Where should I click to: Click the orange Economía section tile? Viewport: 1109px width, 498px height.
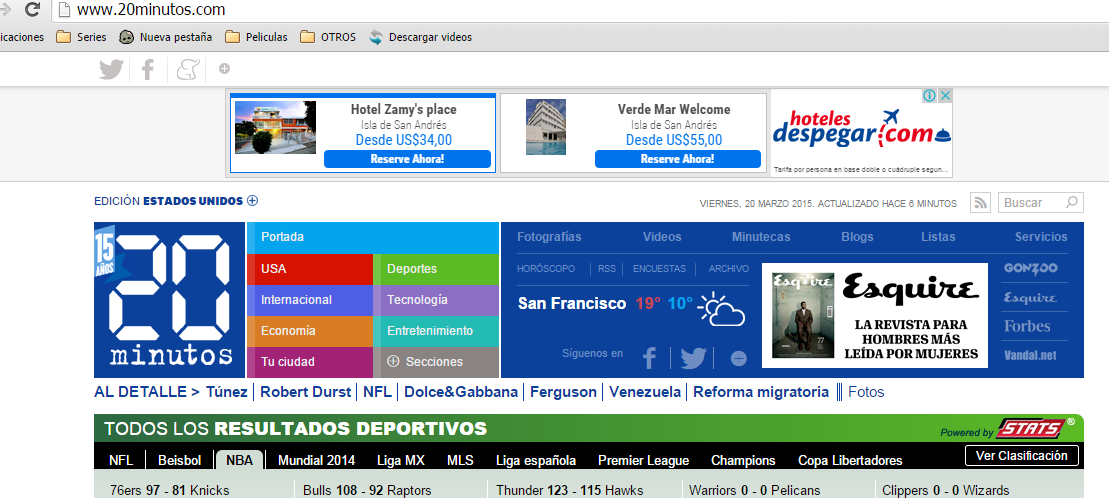309,331
